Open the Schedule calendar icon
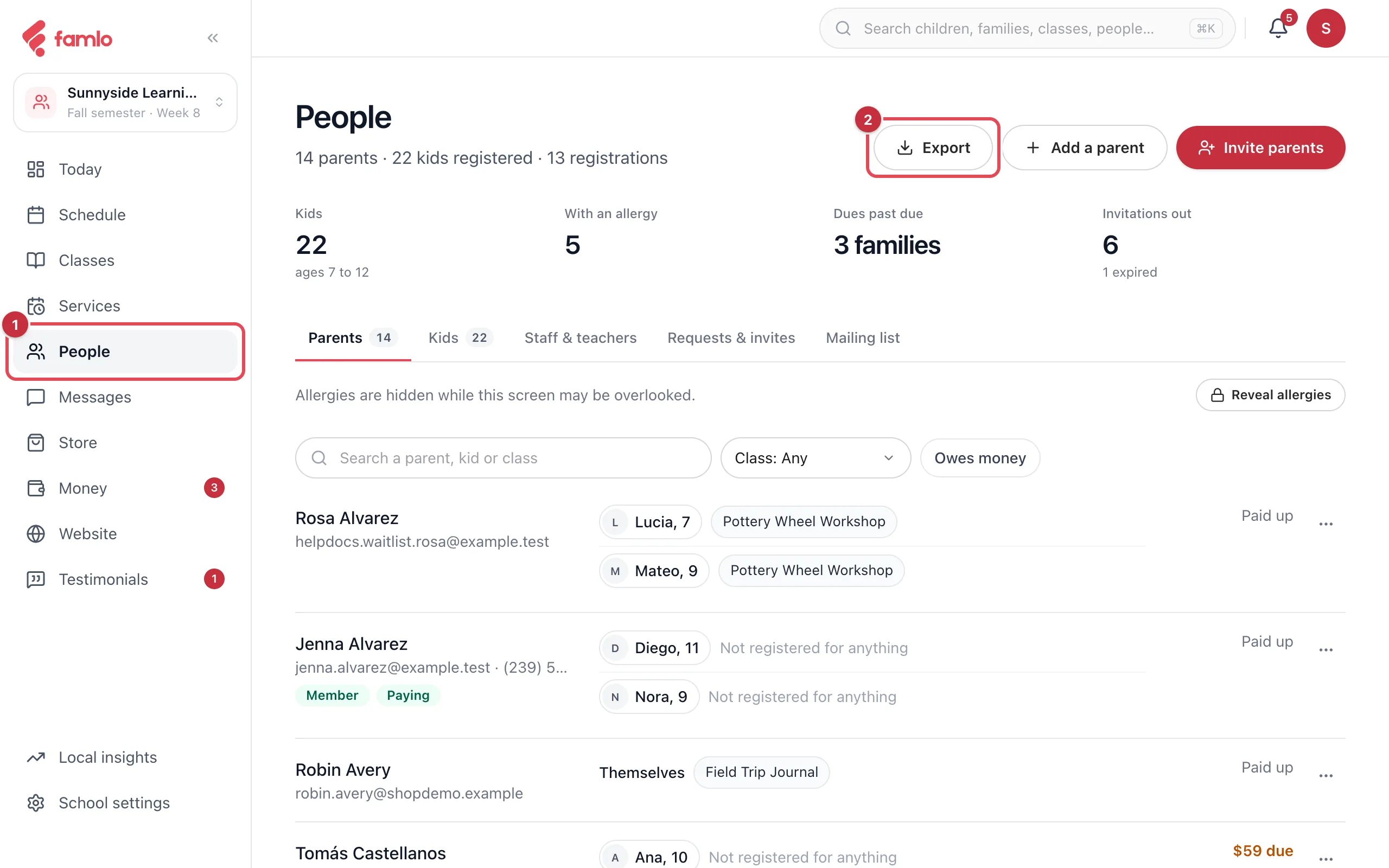Image resolution: width=1389 pixels, height=868 pixels. tap(36, 215)
